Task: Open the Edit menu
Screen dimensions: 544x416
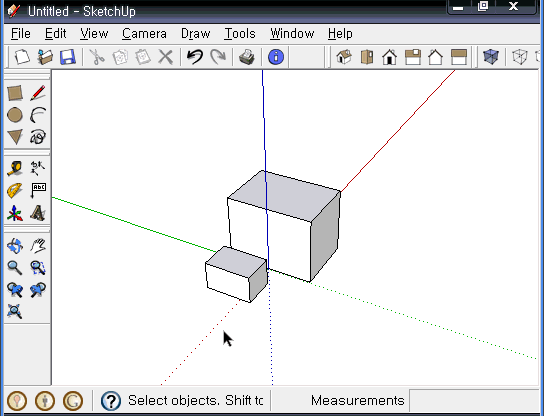Action: 56,34
